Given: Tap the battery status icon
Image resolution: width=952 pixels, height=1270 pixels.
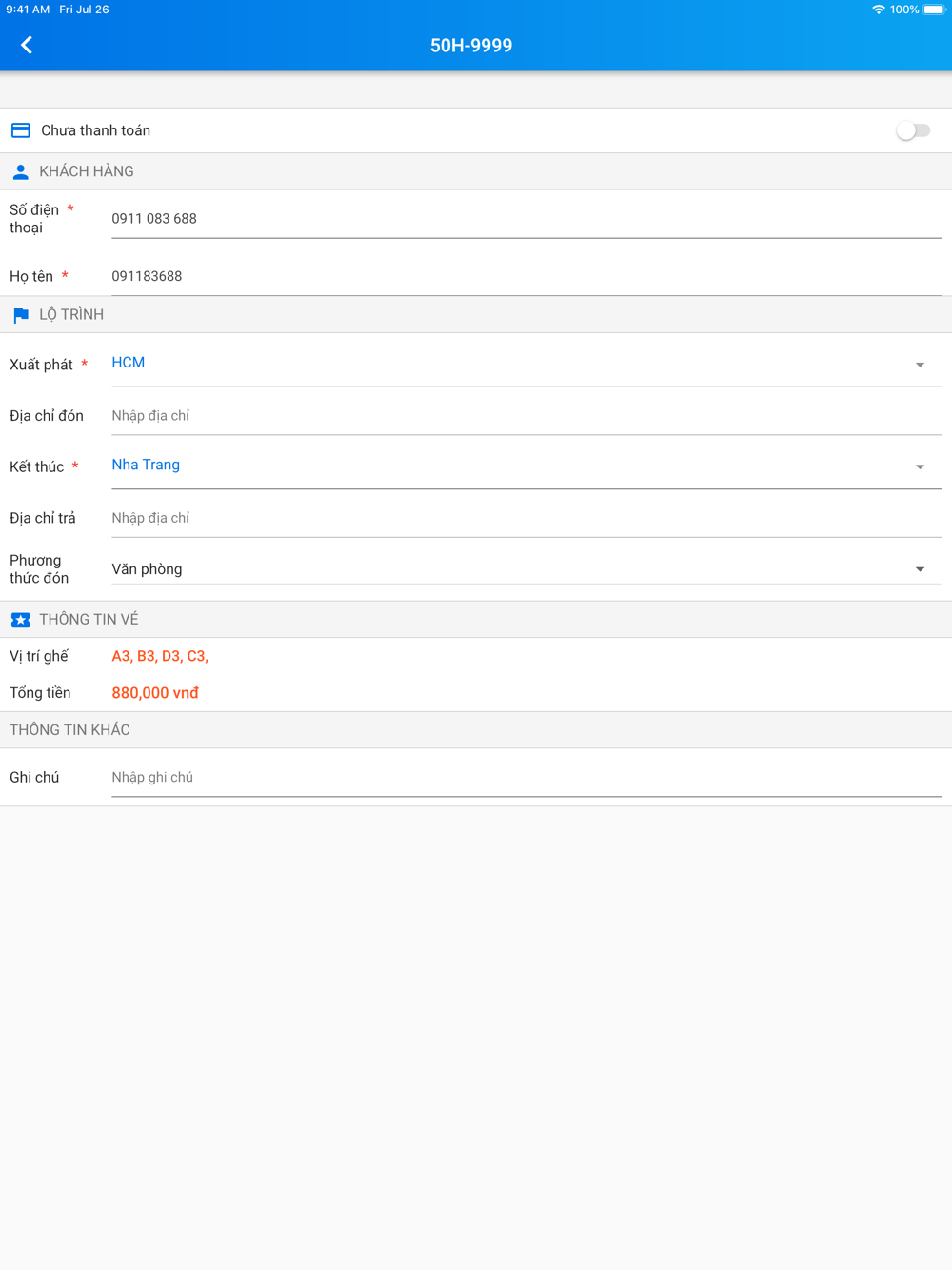Looking at the screenshot, I should [935, 10].
